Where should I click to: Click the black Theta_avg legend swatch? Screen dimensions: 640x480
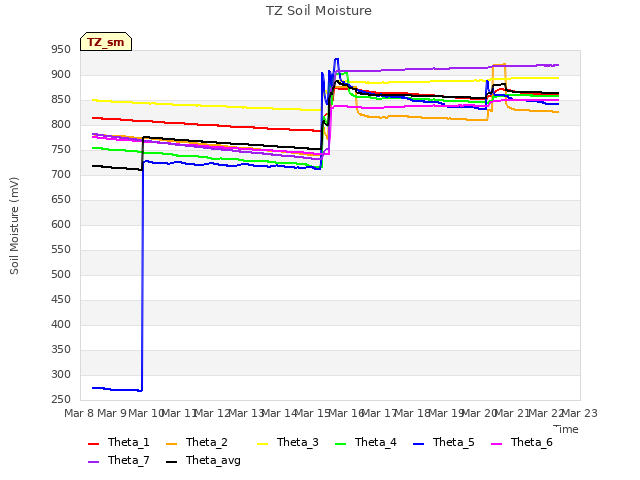171,462
